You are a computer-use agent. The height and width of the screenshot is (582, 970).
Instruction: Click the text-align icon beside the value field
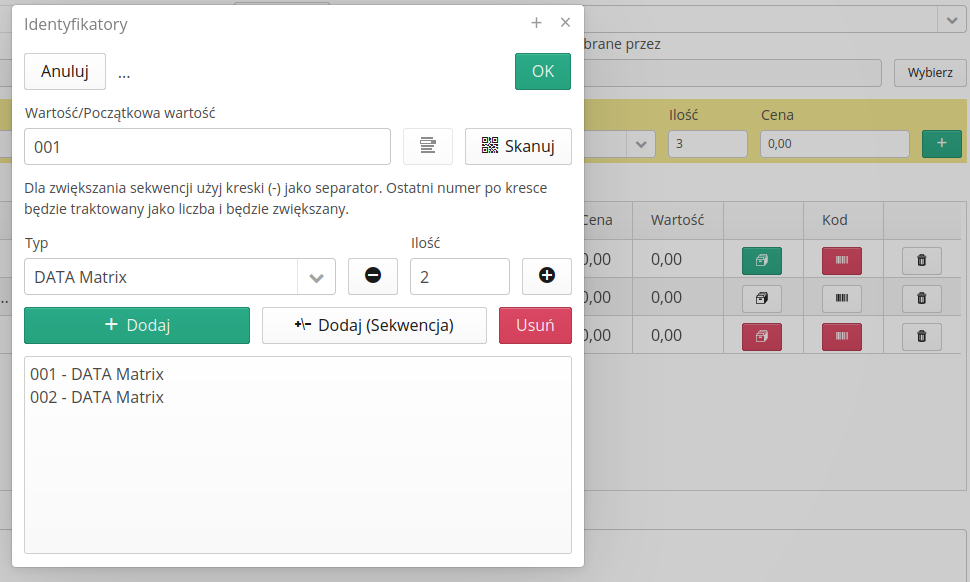428,146
